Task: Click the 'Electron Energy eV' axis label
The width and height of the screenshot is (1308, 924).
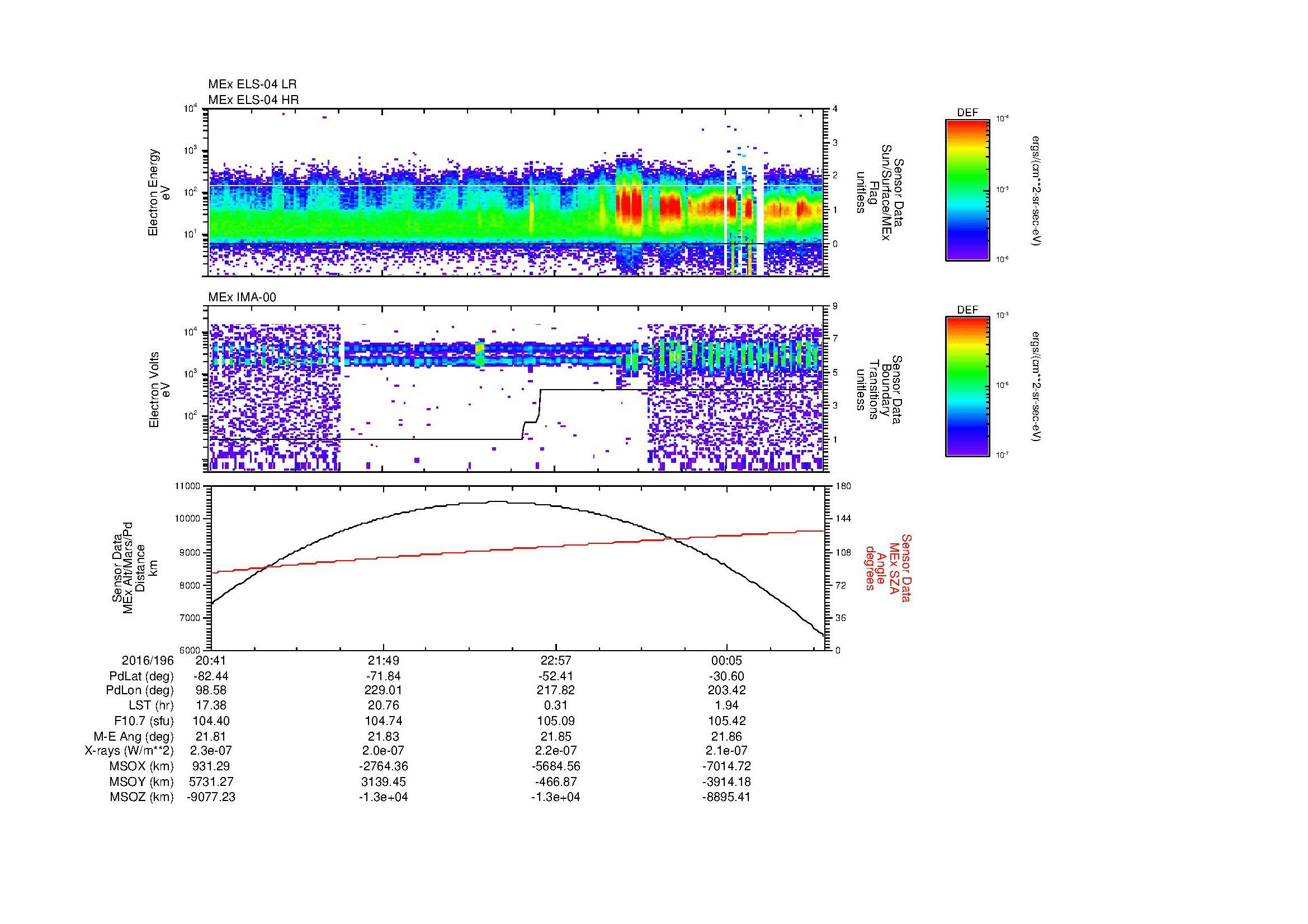Action: [159, 192]
